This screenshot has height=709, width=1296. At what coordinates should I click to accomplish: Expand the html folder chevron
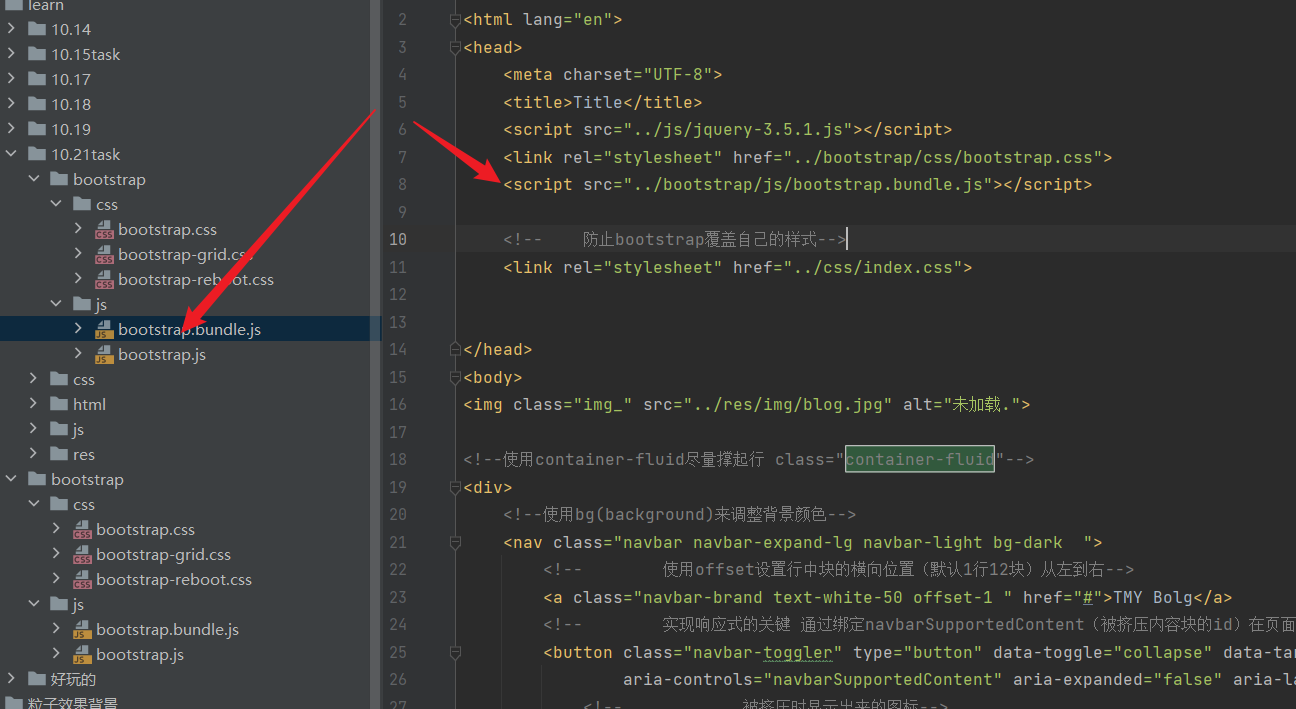click(x=33, y=405)
